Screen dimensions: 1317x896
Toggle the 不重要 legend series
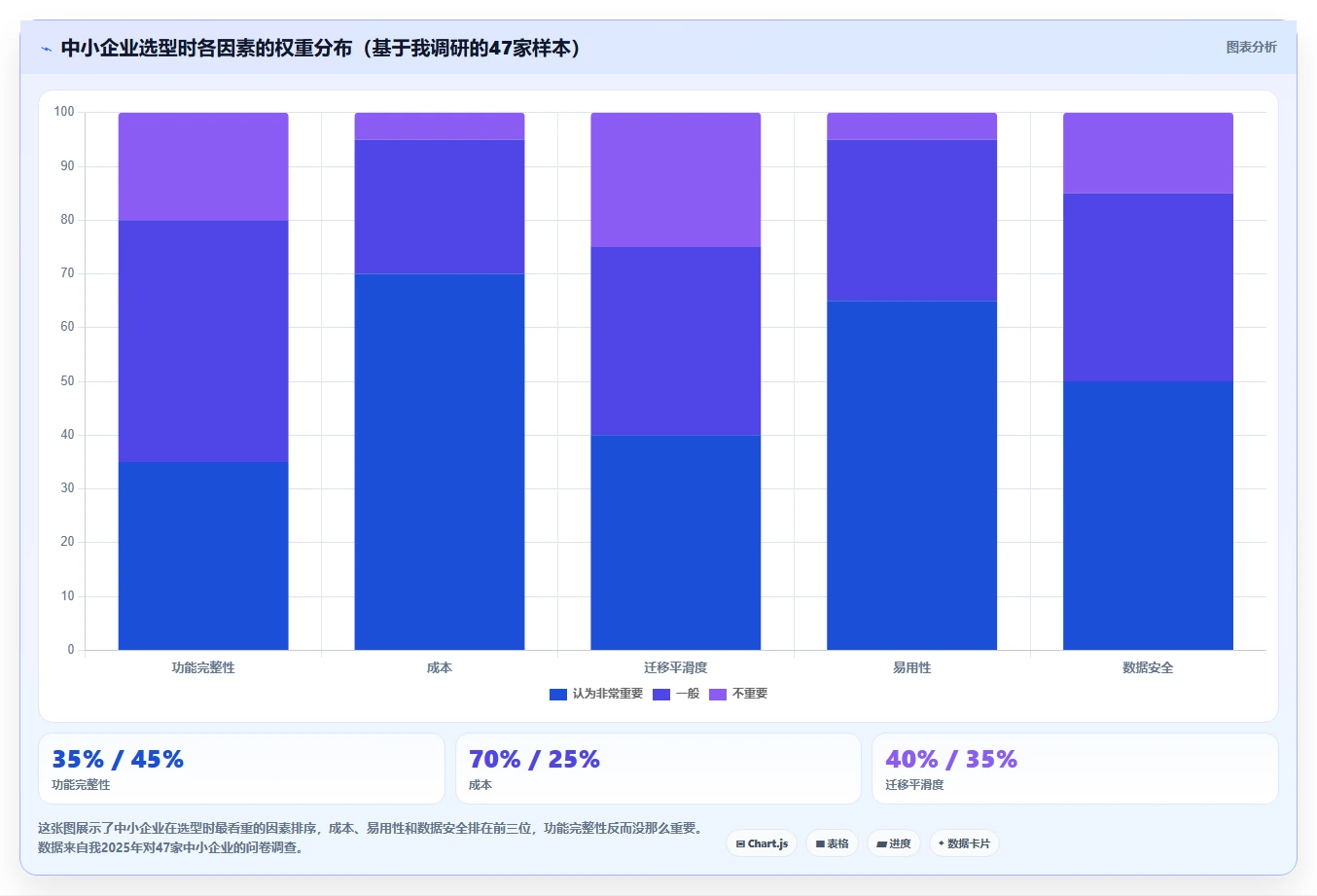738,694
